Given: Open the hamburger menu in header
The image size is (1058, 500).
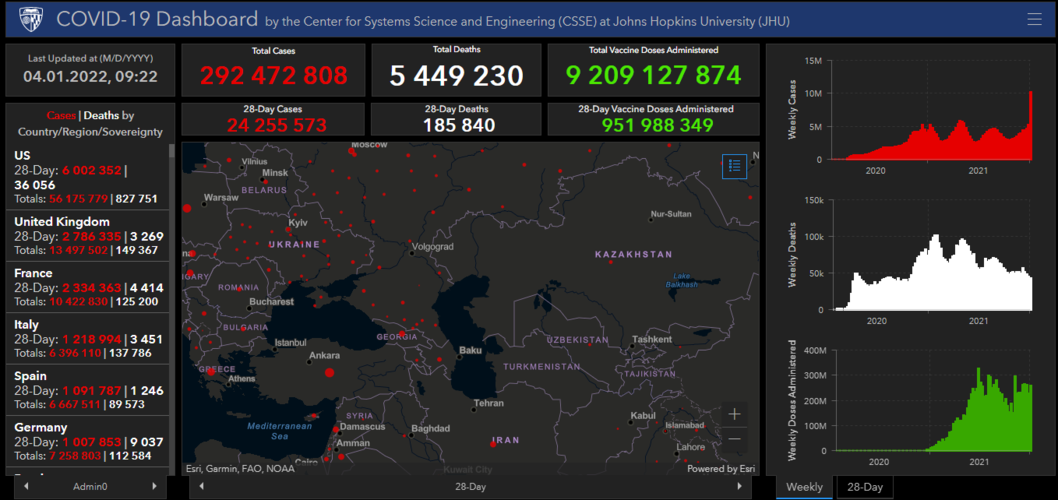Looking at the screenshot, I should (1034, 19).
